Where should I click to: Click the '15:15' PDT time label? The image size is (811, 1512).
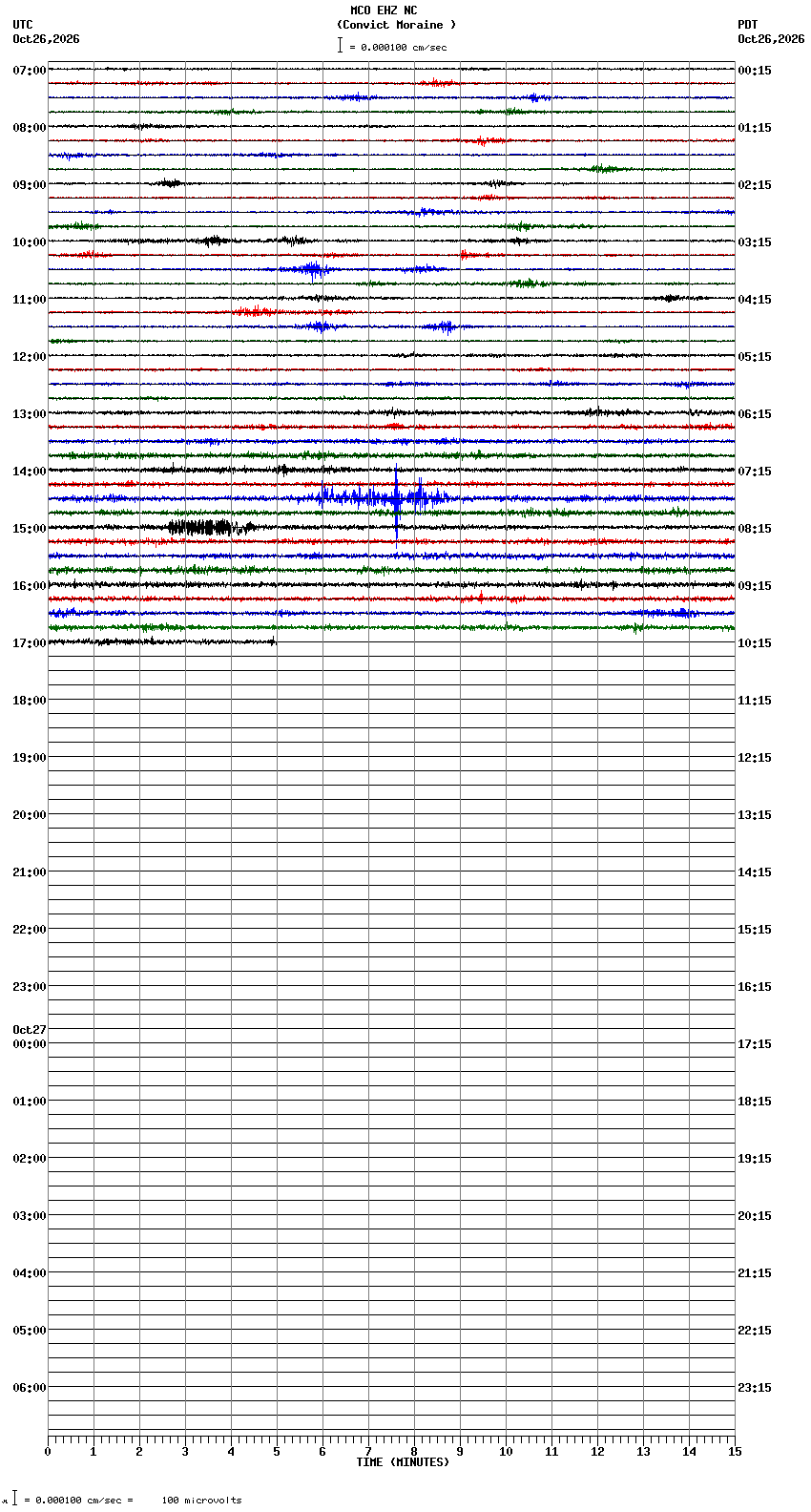(x=755, y=930)
